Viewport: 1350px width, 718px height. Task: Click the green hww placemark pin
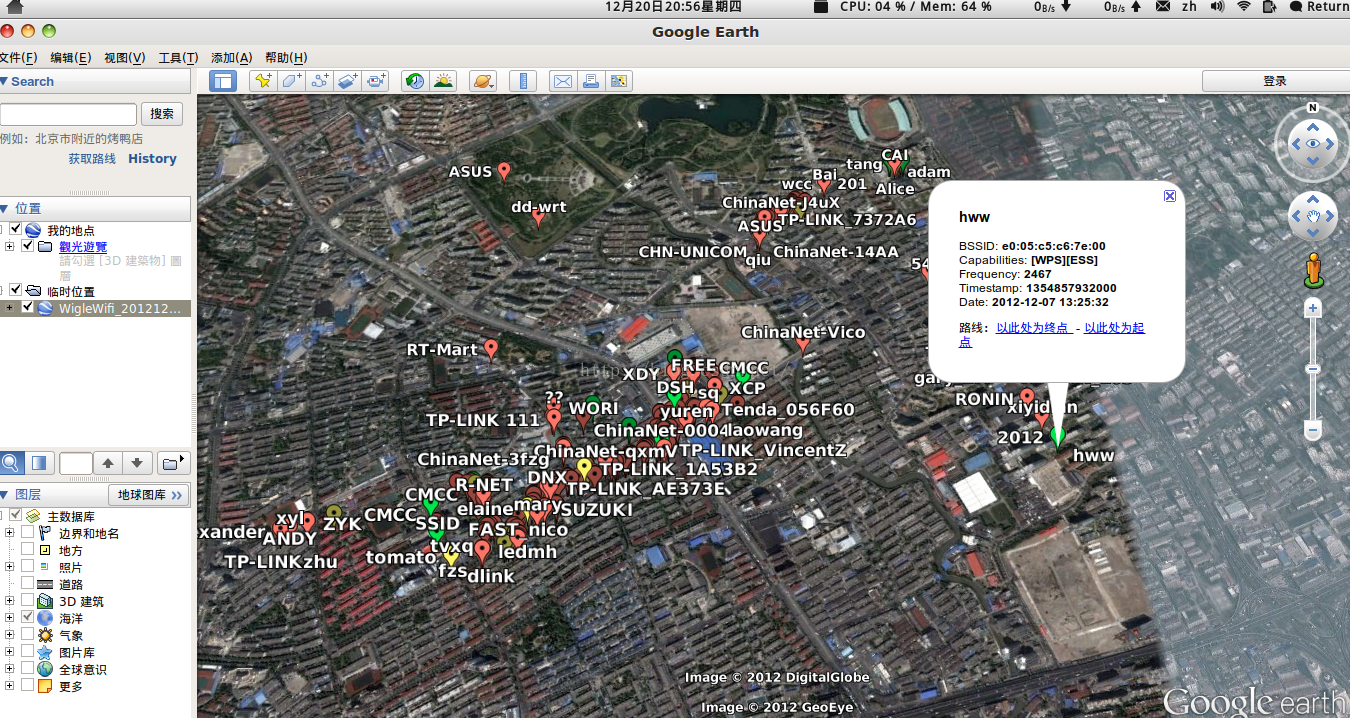pyautogui.click(x=1059, y=437)
